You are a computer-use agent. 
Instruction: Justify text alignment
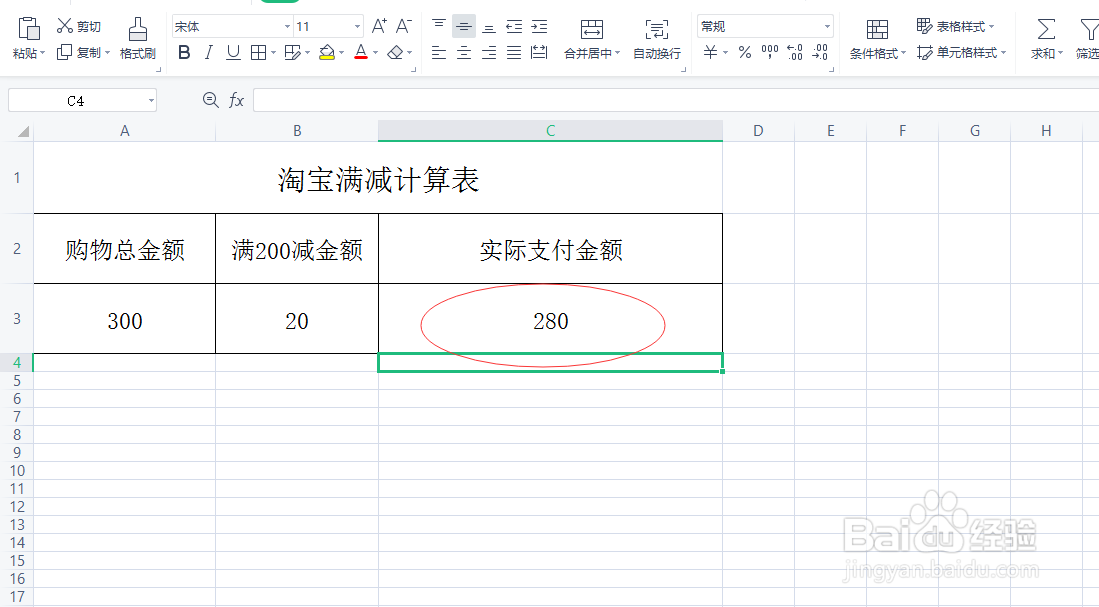coord(514,53)
